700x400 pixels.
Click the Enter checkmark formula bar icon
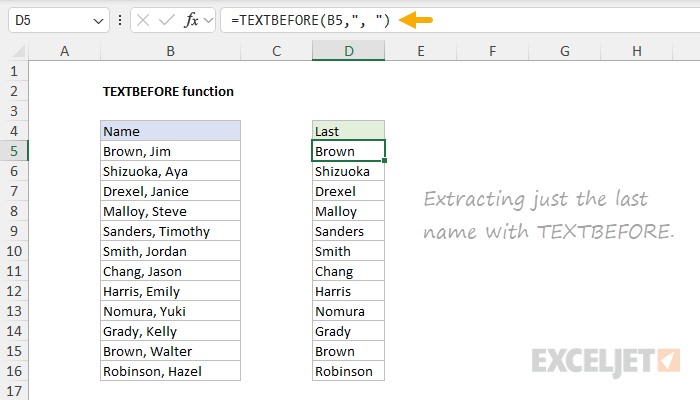click(167, 20)
